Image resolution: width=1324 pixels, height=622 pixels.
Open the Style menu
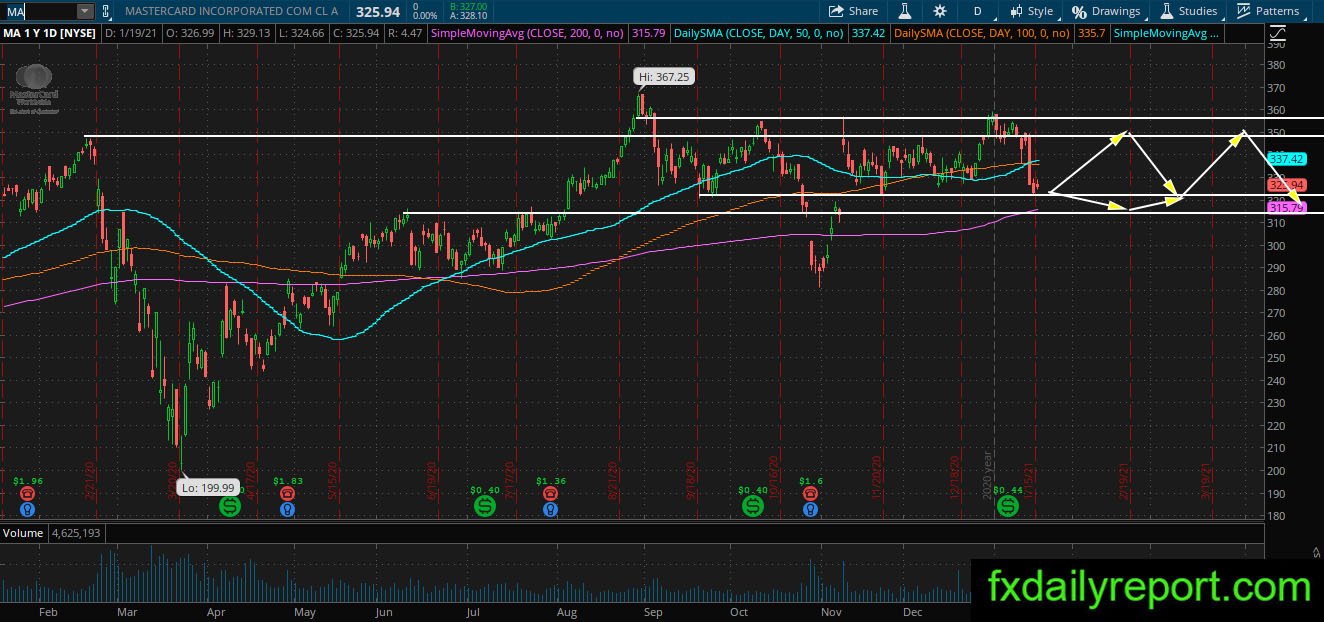click(x=1031, y=11)
